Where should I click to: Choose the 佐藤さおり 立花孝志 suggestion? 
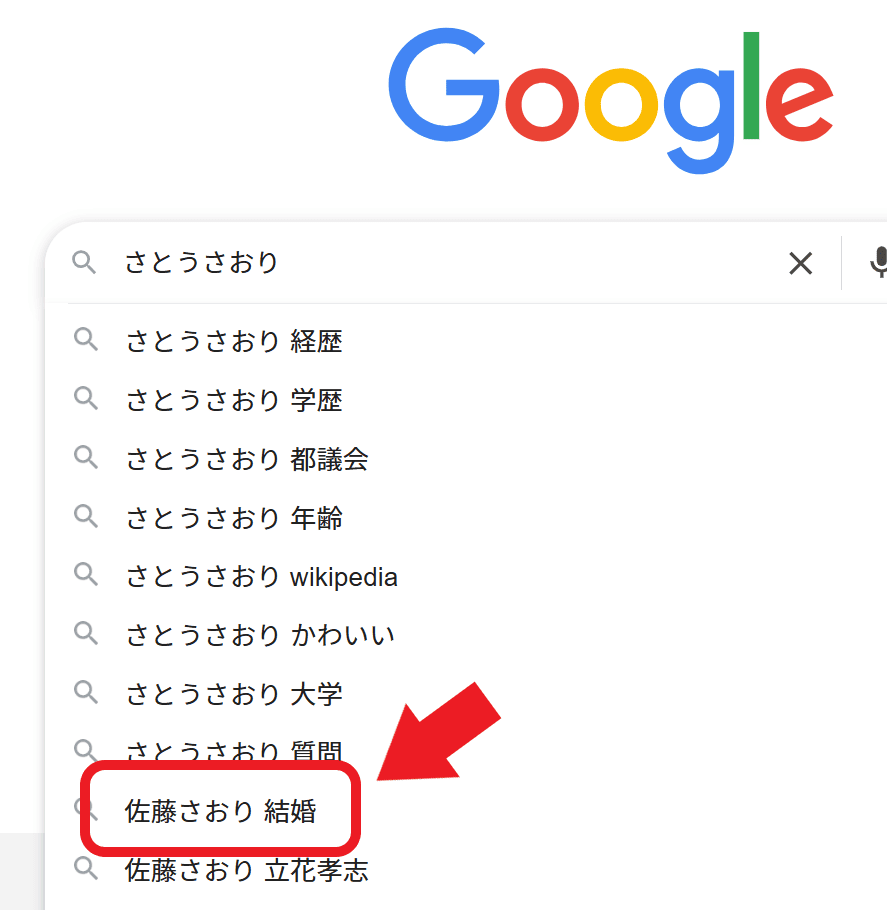pyautogui.click(x=246, y=871)
